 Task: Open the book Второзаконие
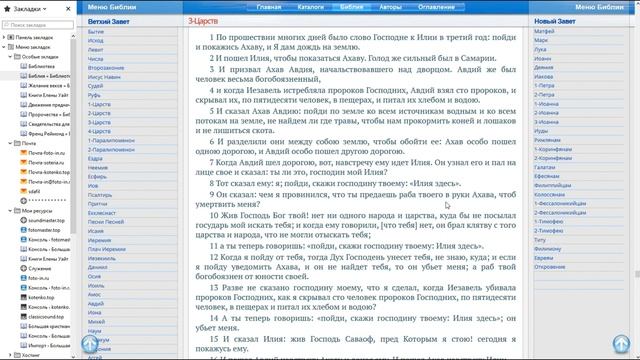[106, 68]
